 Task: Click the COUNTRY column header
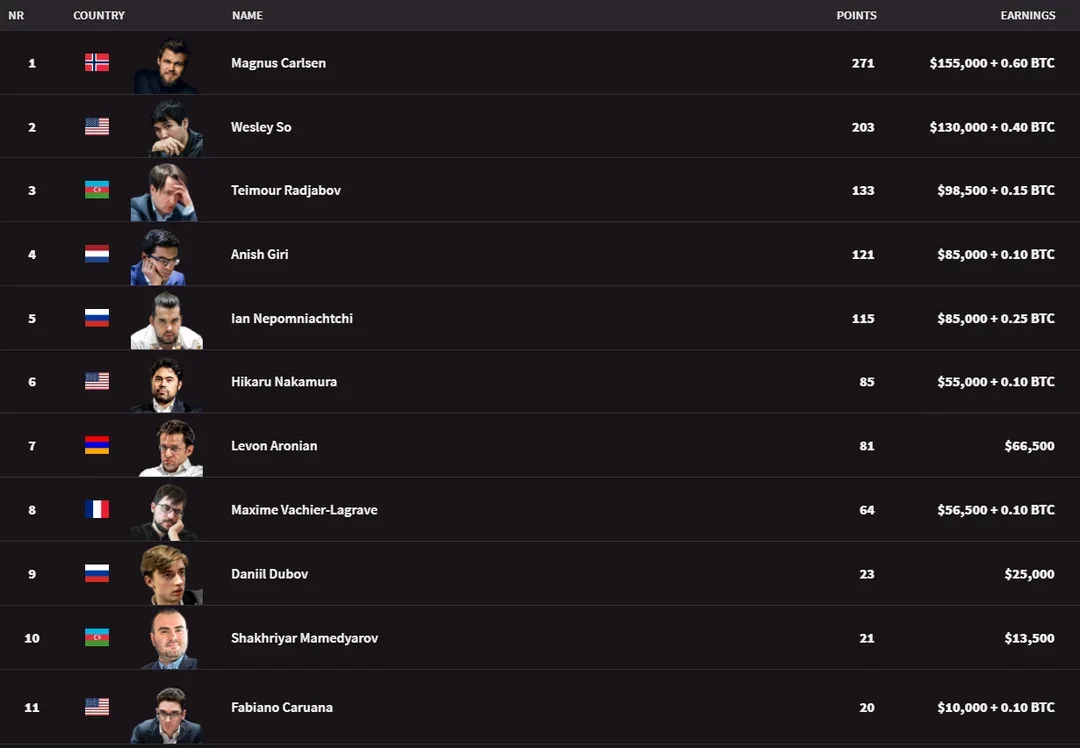click(99, 16)
